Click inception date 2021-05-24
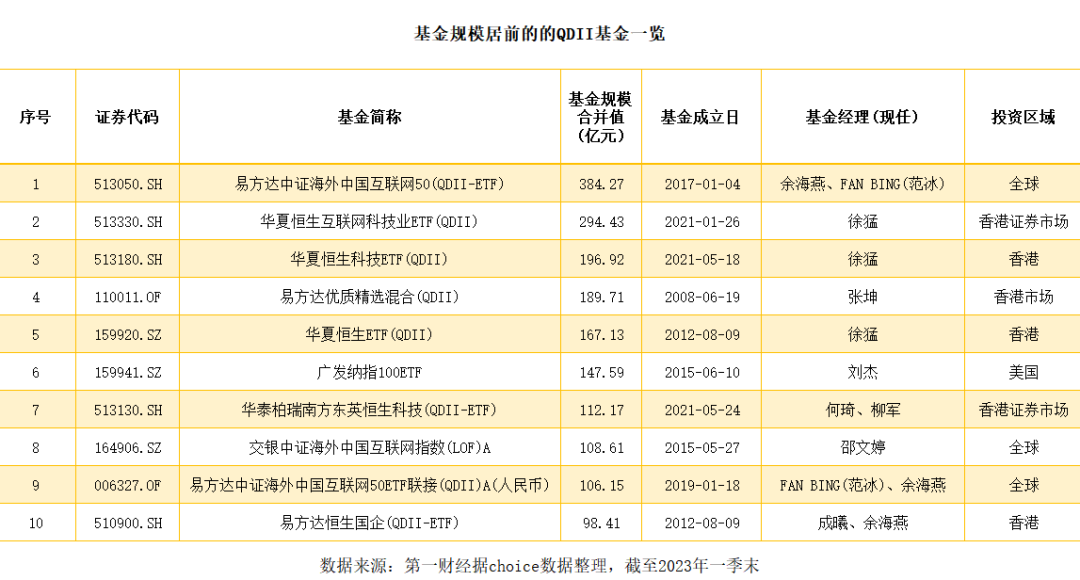 coord(702,410)
